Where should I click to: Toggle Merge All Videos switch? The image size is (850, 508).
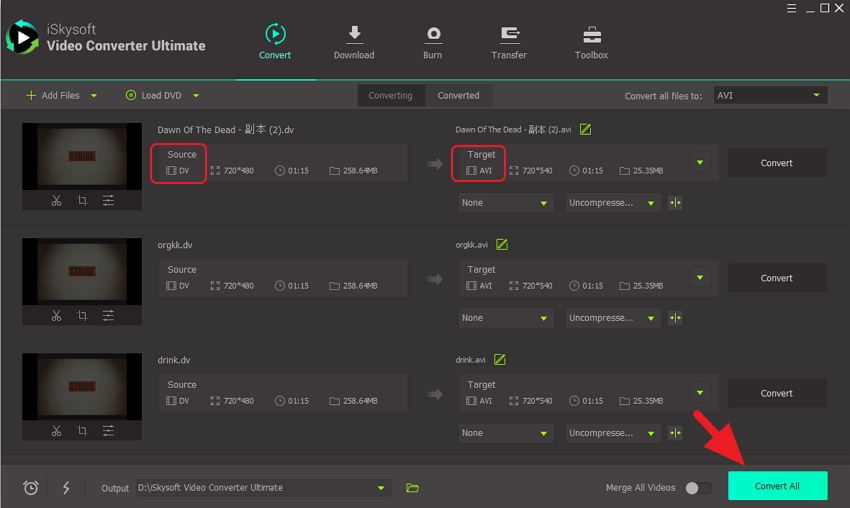[x=698, y=488]
